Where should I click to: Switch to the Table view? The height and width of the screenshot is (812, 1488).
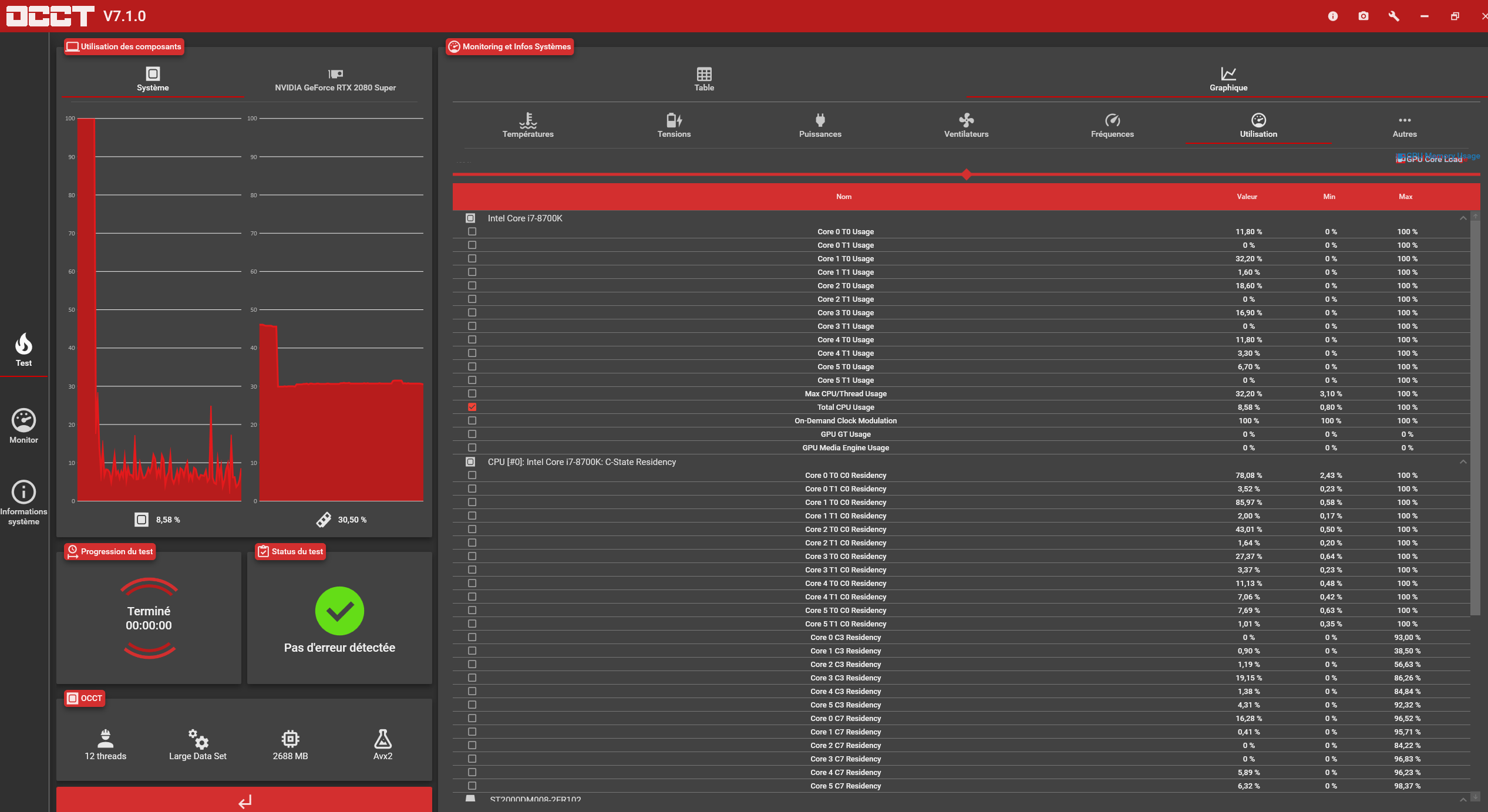pyautogui.click(x=704, y=79)
